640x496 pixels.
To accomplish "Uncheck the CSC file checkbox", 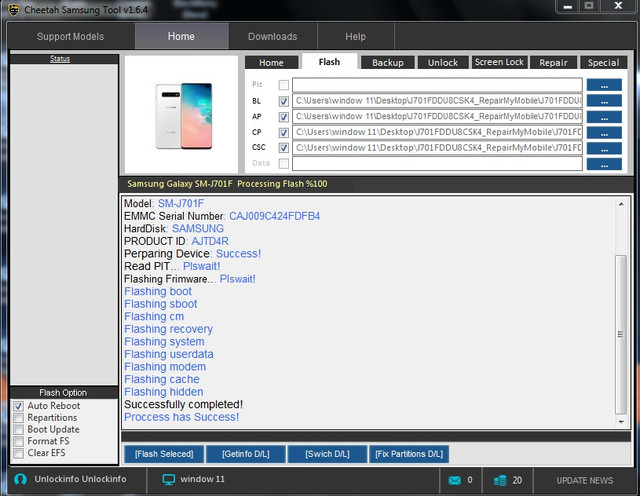I will (284, 147).
